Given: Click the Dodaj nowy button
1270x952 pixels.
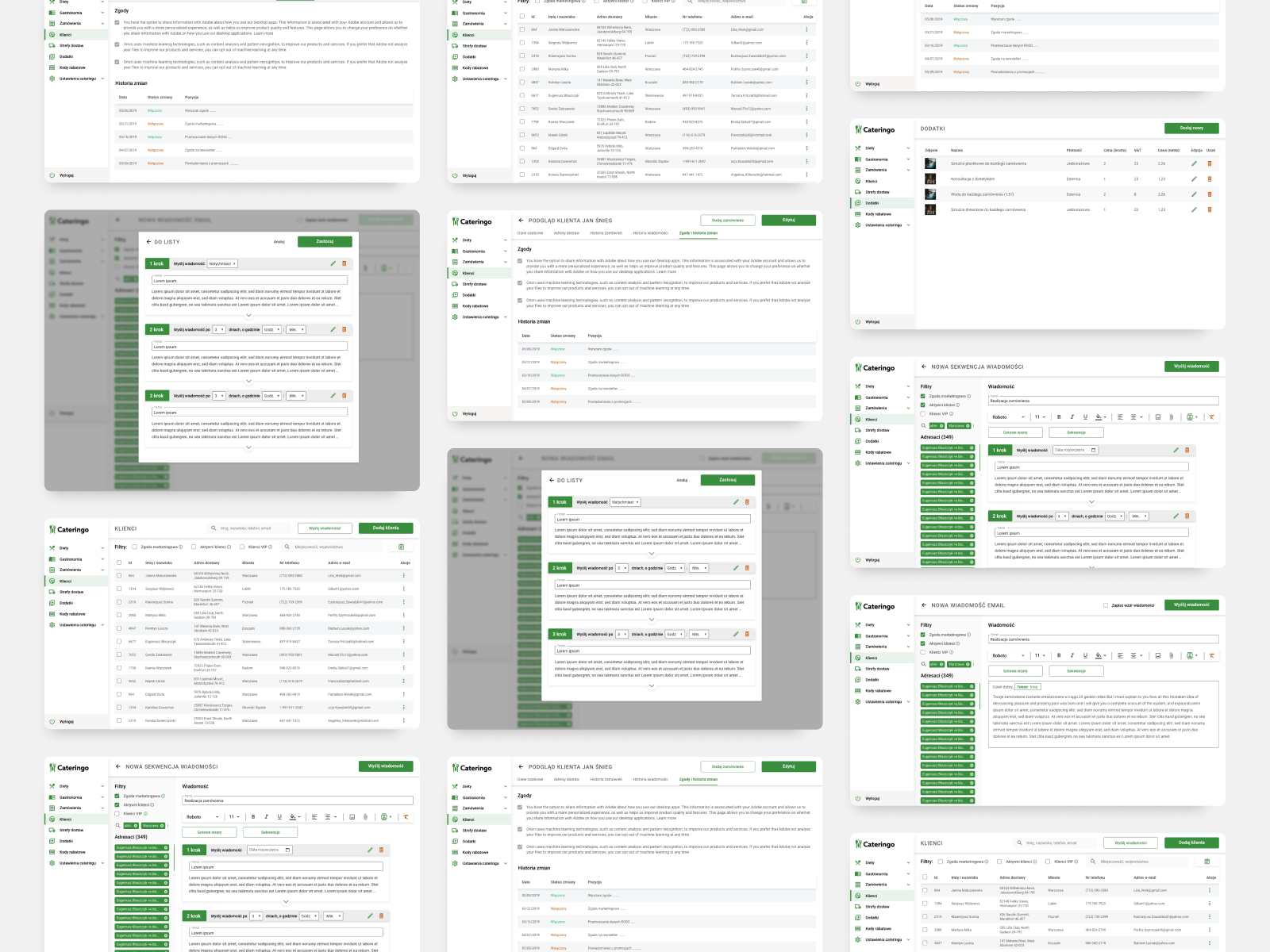Looking at the screenshot, I should [1191, 128].
